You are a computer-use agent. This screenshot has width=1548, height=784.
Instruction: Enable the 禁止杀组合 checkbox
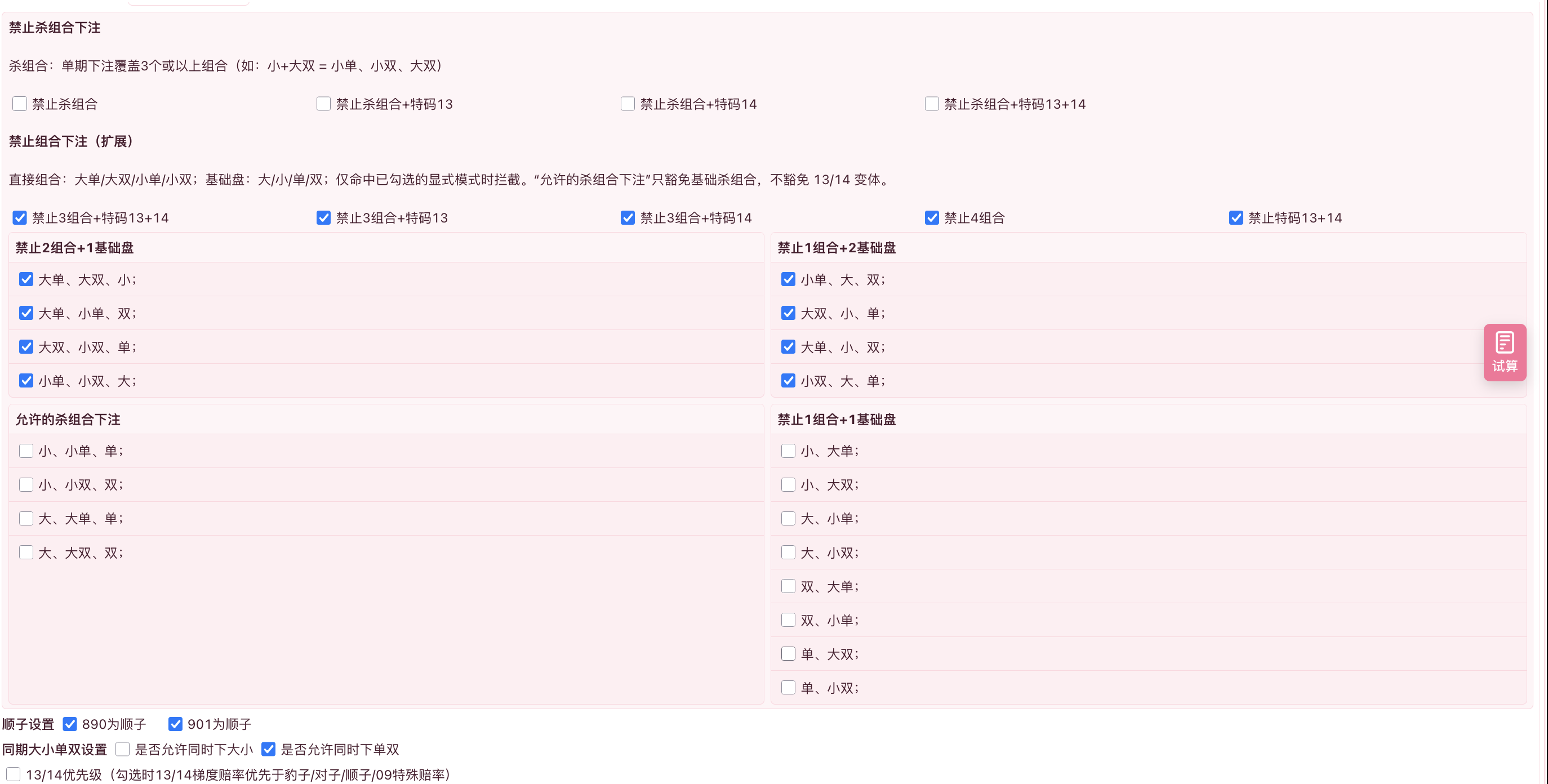20,104
